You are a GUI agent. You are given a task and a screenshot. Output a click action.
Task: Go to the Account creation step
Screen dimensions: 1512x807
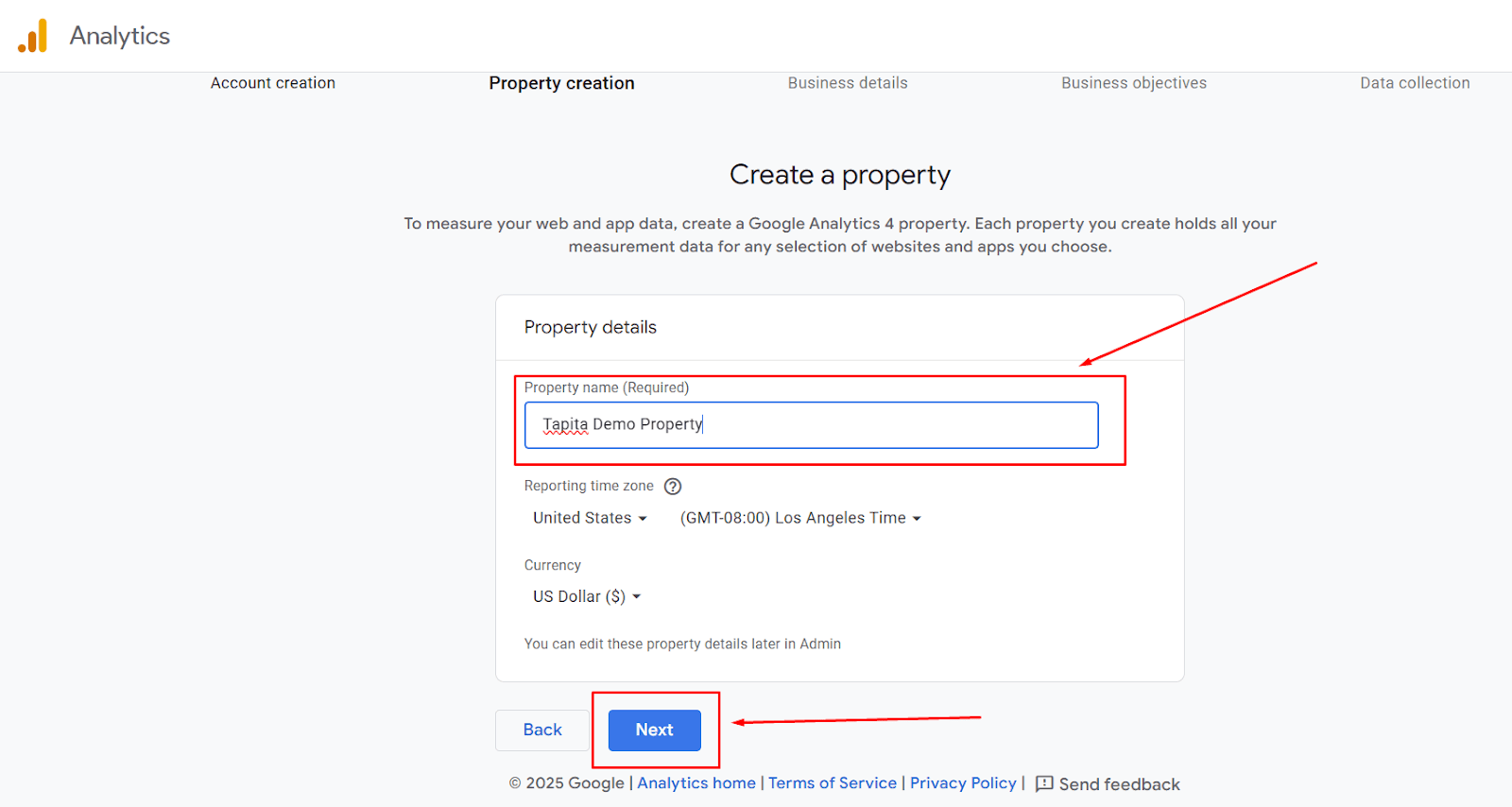(x=273, y=83)
